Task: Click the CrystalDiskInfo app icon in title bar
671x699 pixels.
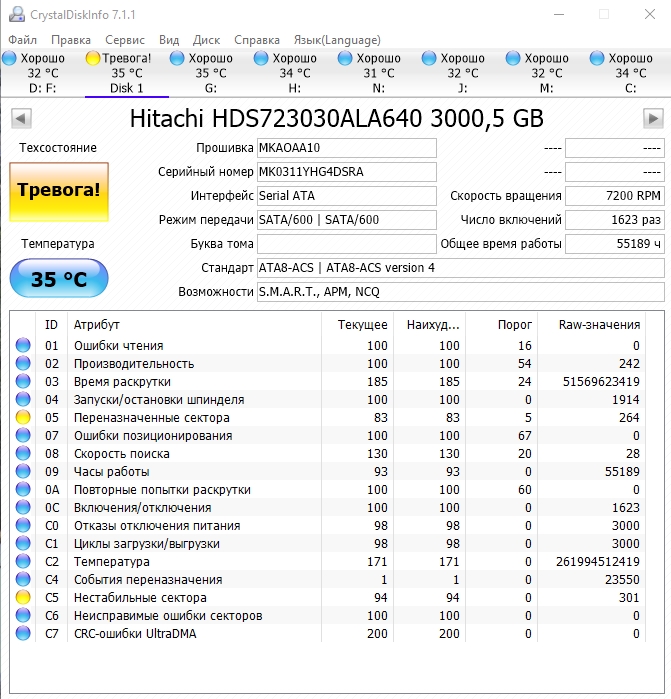Action: click(16, 14)
